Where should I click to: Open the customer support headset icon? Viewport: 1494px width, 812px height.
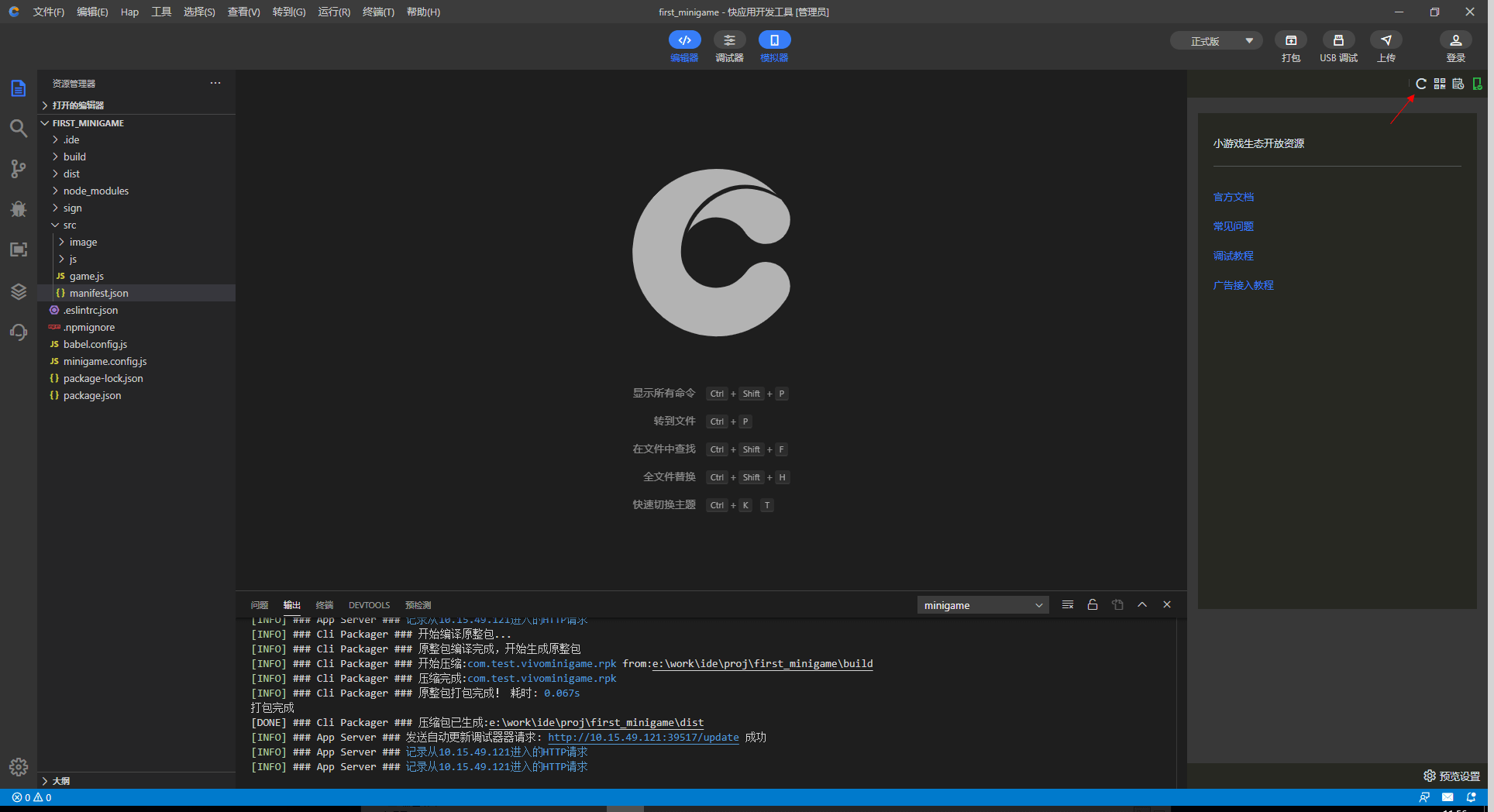tap(19, 332)
